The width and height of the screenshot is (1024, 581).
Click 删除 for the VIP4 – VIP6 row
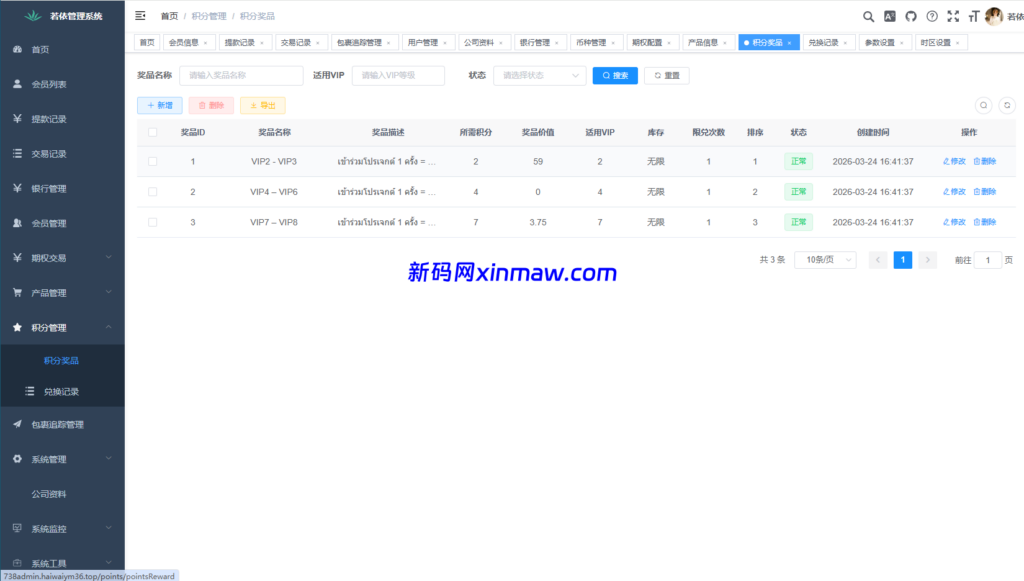click(985, 192)
